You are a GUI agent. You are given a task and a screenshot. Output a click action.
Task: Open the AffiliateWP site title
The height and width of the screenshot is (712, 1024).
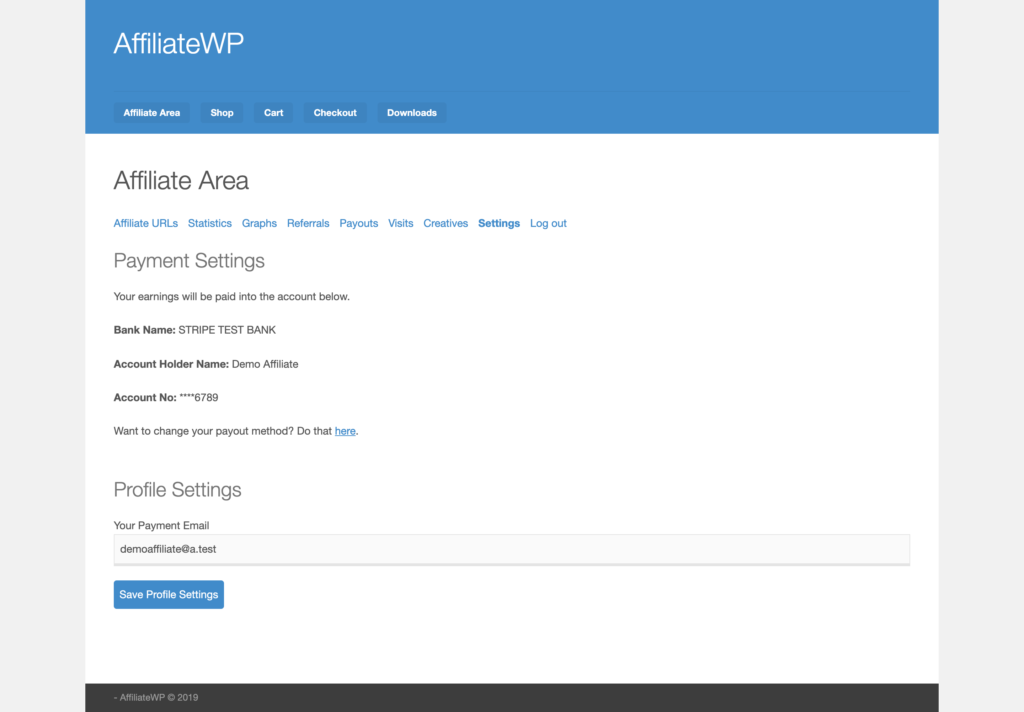coord(178,44)
